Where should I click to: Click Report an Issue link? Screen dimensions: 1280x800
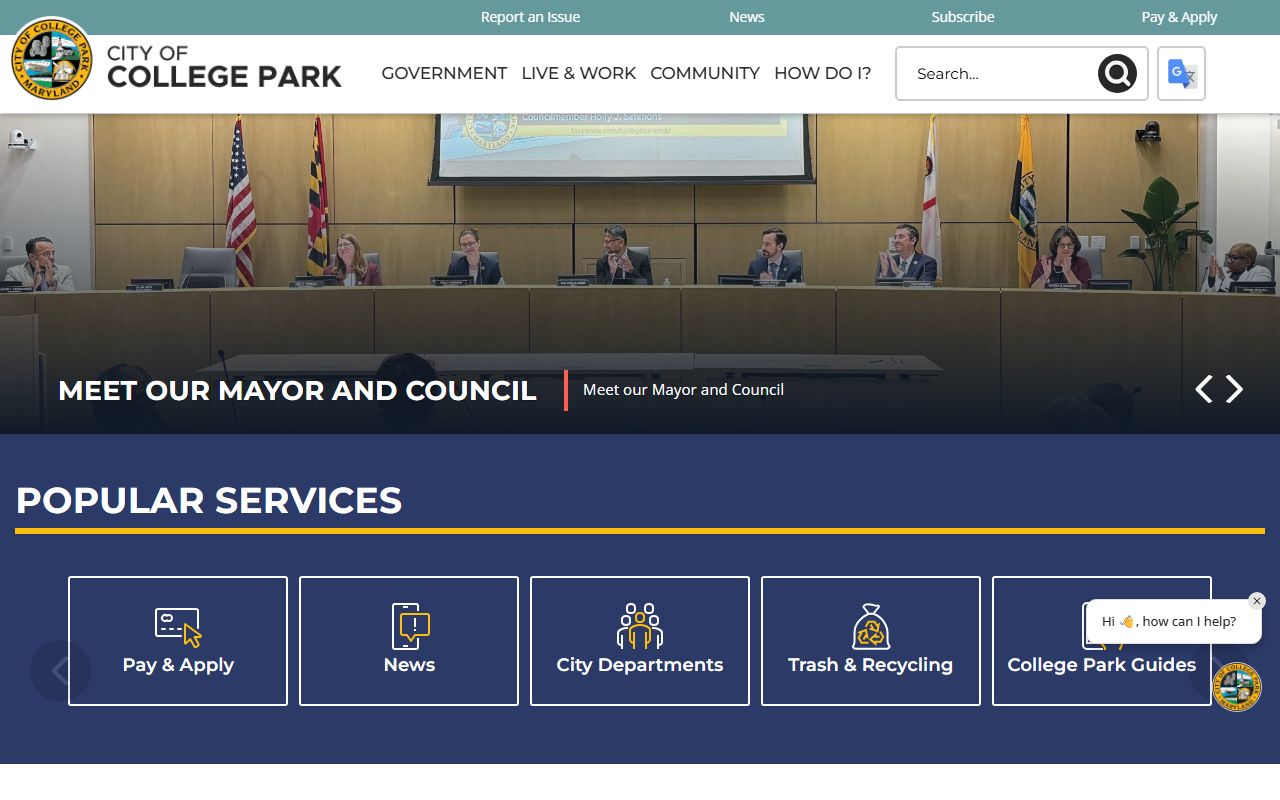(530, 17)
